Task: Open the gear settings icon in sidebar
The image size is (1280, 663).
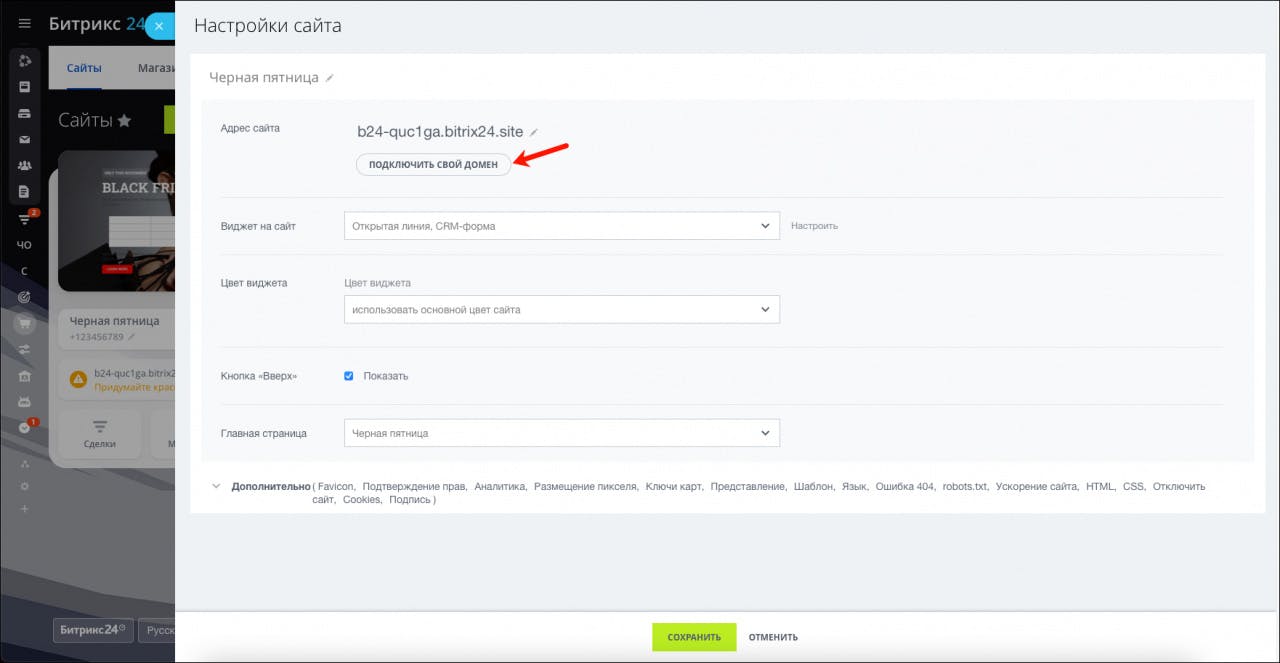Action: [x=25, y=486]
